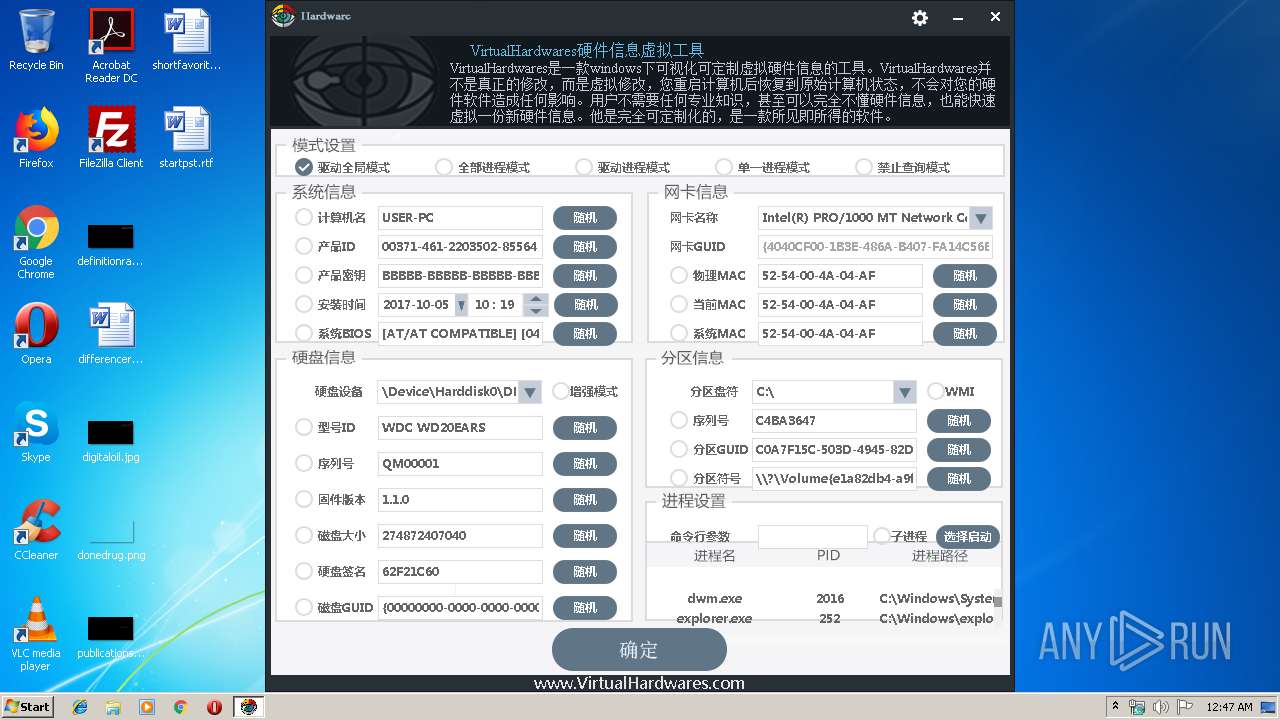Image resolution: width=1280 pixels, height=720 pixels.
Task: Select 单一进程模式 mode radio
Action: coord(724,167)
